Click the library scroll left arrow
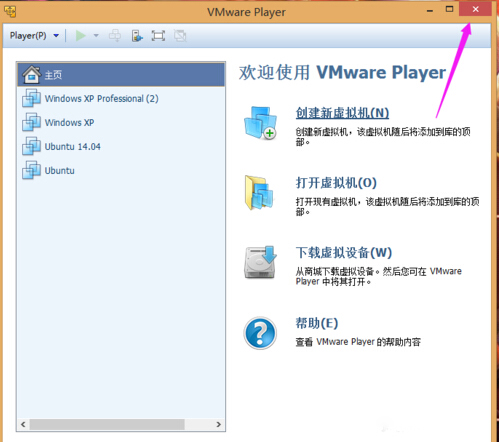 pyautogui.click(x=23, y=424)
